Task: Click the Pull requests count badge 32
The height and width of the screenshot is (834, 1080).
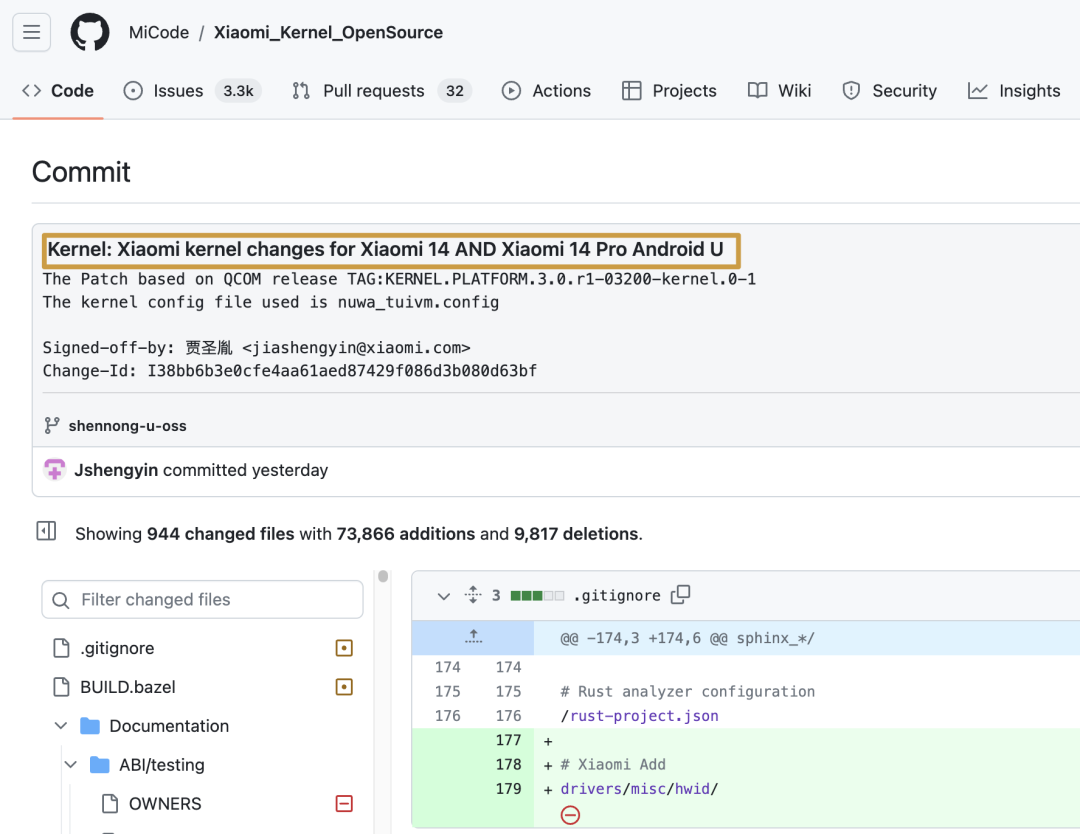Action: tap(455, 91)
